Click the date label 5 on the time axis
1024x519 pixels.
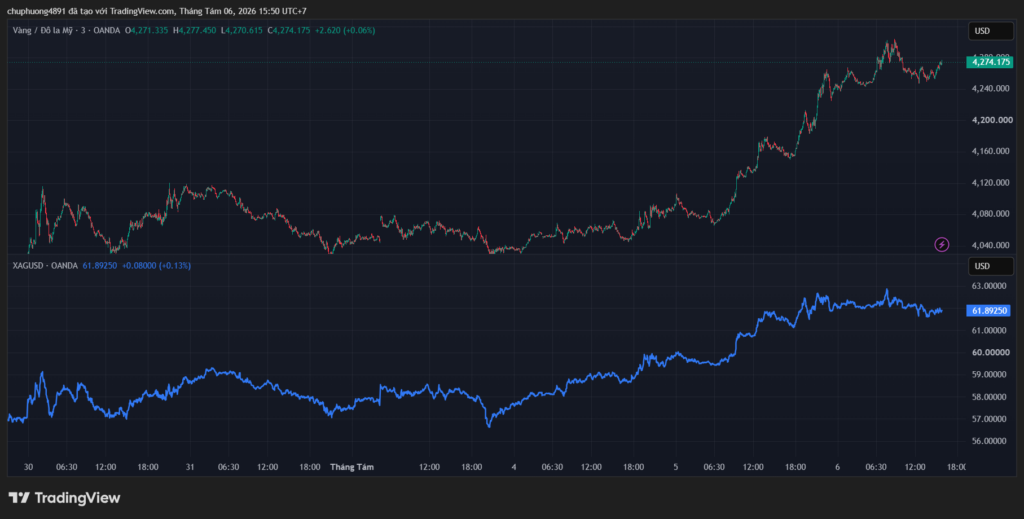click(x=676, y=467)
